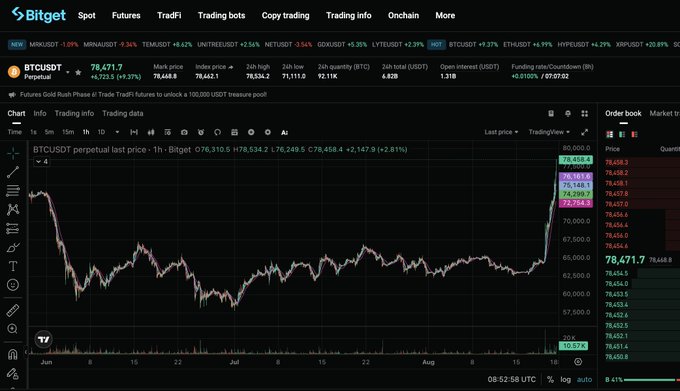Click the bar replay icon
Viewport: 680px width, 391px height.
(217, 132)
